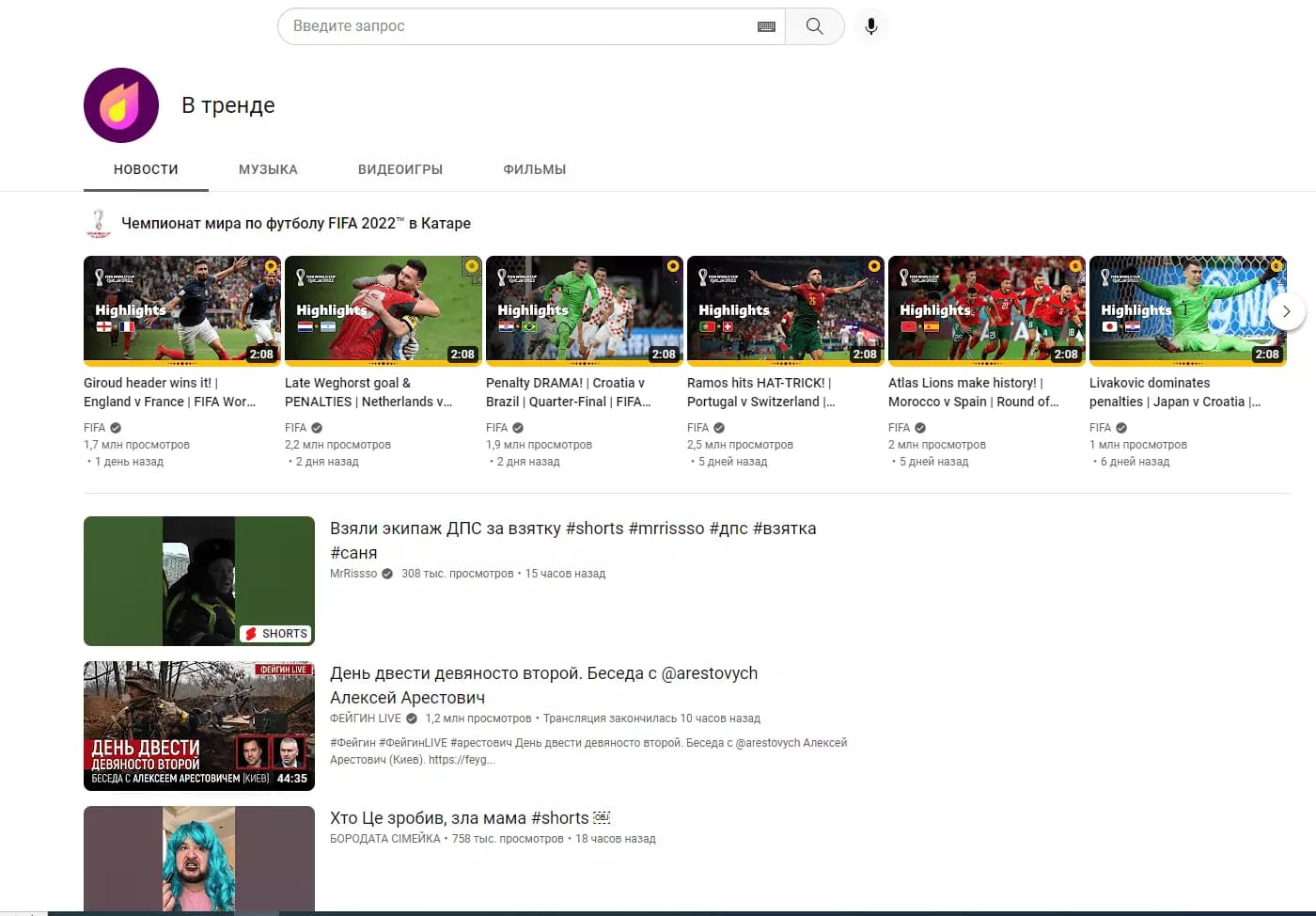Click '2,5 млн просмотров' view count
The image size is (1316, 916).
tap(740, 445)
